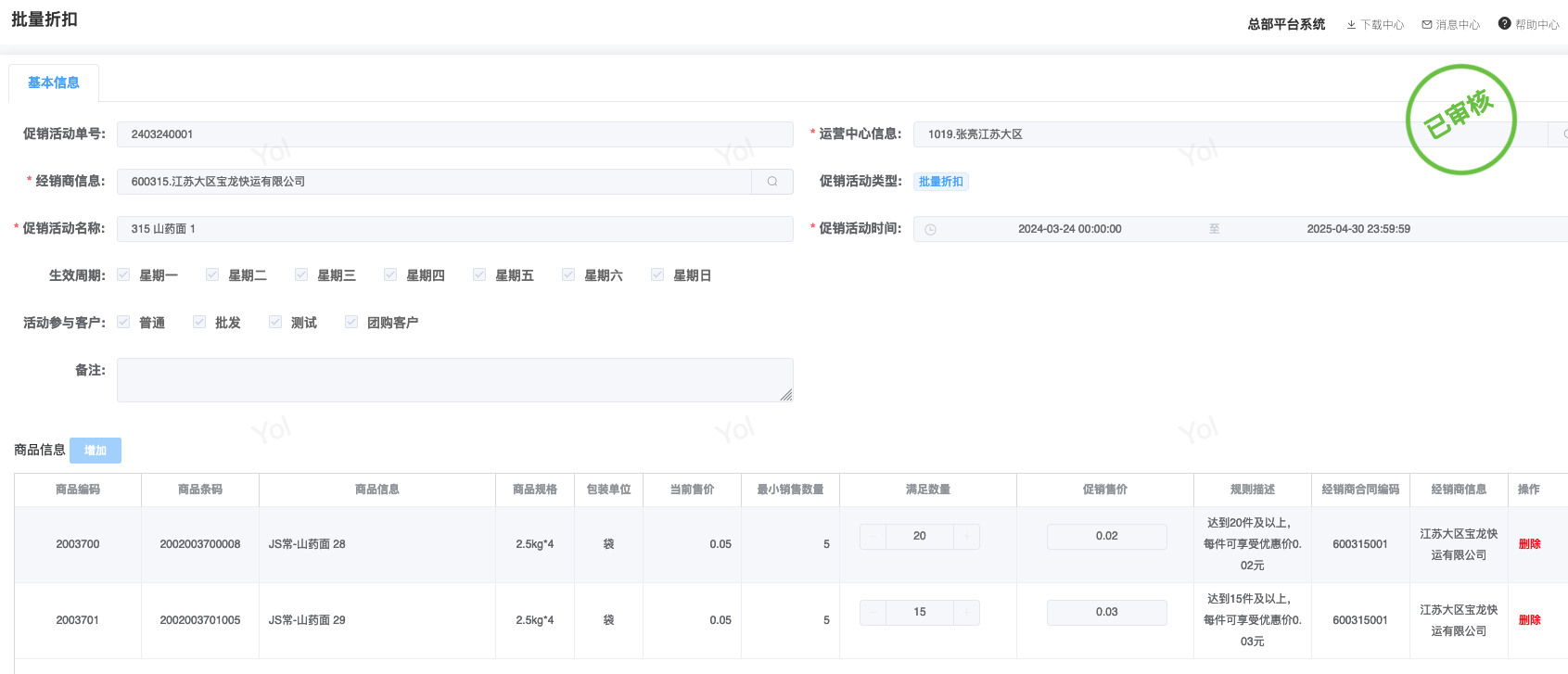Switch to the 基本信息 tab
The height and width of the screenshot is (674, 1568).
pyautogui.click(x=54, y=83)
